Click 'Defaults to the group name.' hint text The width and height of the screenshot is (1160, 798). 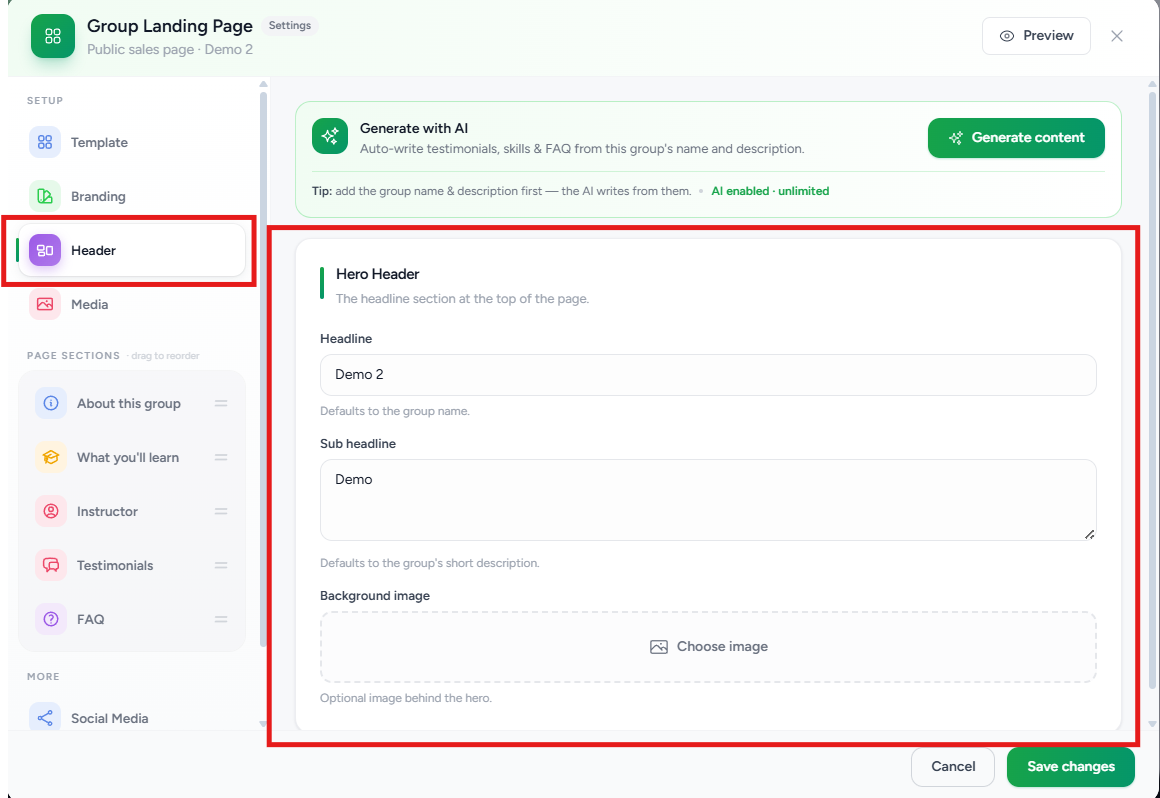[394, 411]
